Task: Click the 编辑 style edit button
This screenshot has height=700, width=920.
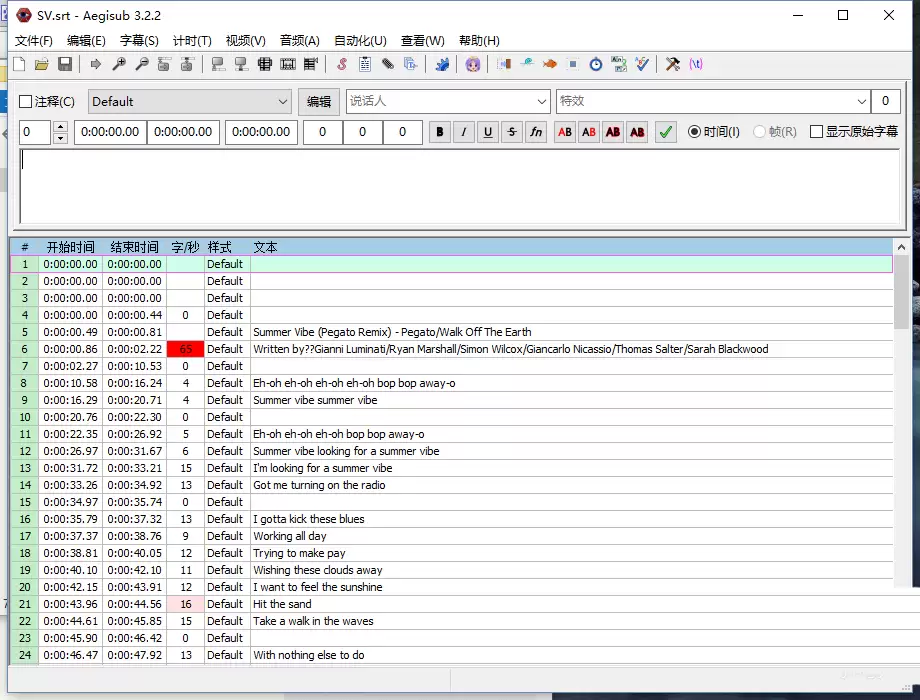Action: click(x=319, y=102)
